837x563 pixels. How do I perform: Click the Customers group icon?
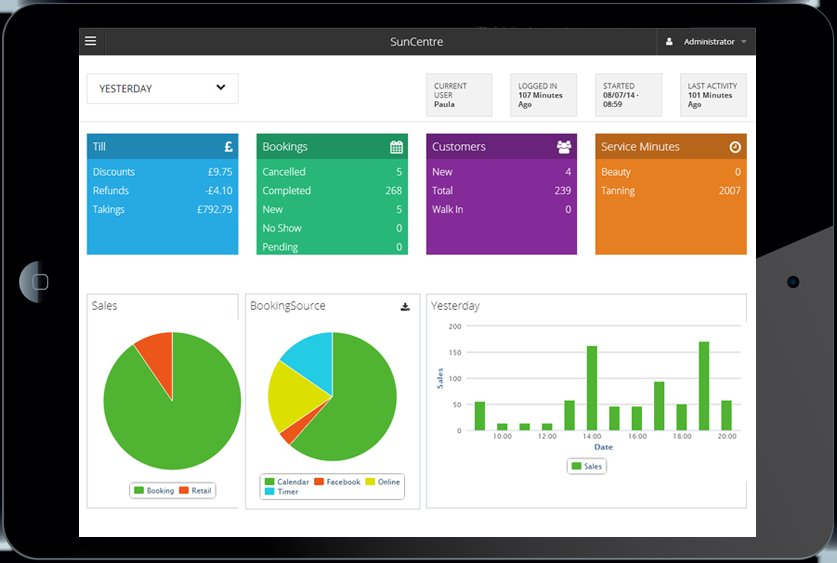[564, 147]
